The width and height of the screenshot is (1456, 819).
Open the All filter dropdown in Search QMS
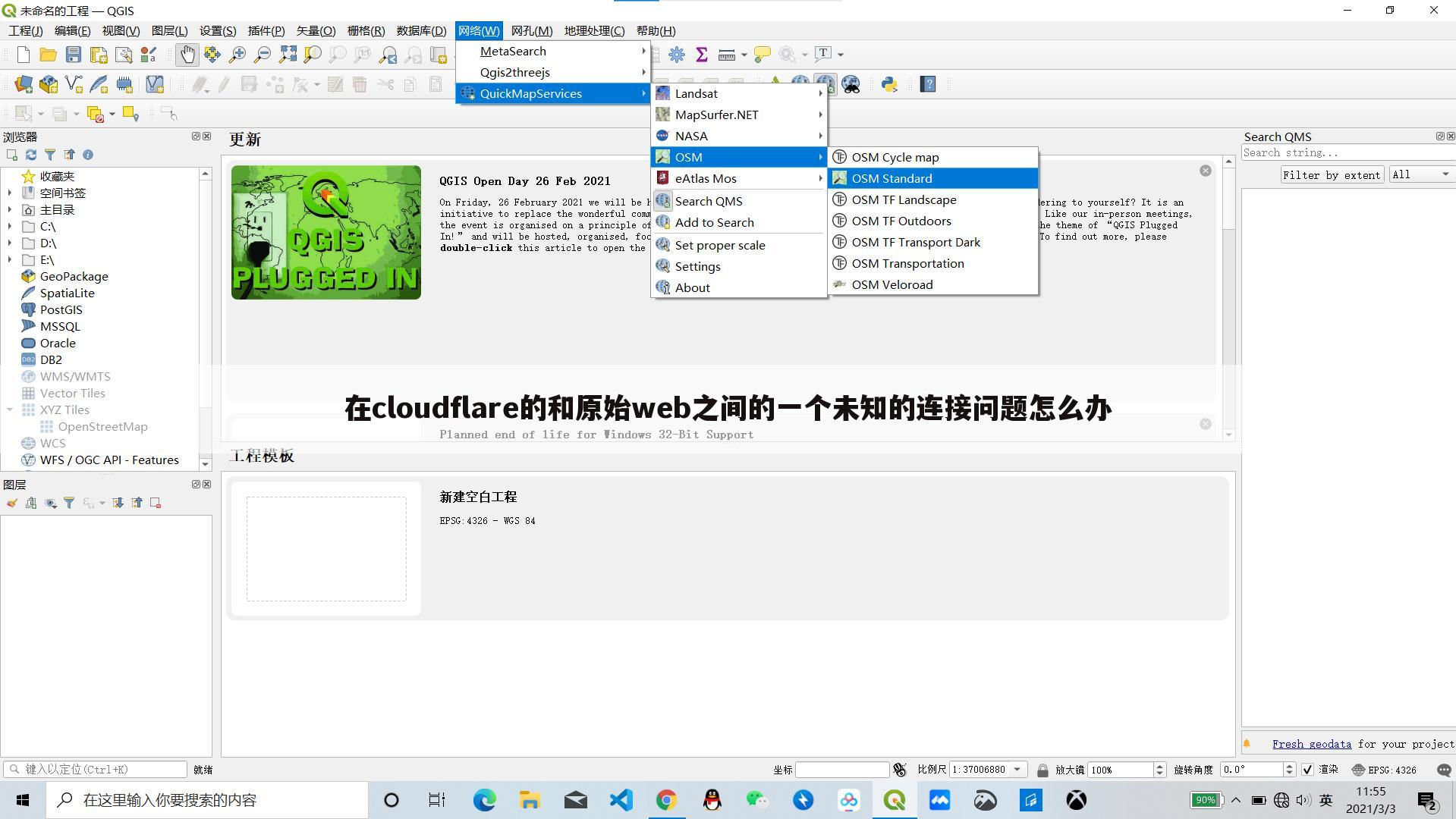(x=1421, y=174)
